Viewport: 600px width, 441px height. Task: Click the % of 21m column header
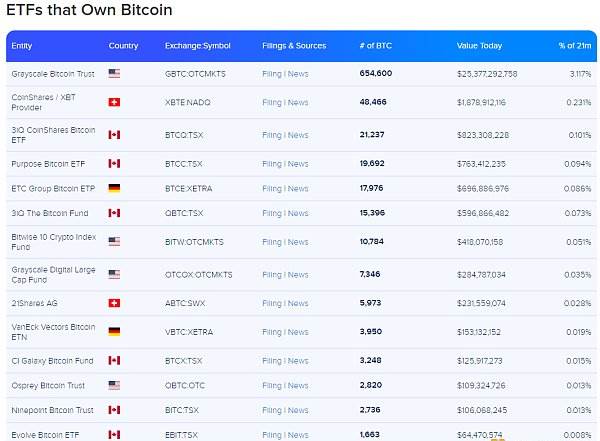[x=575, y=46]
